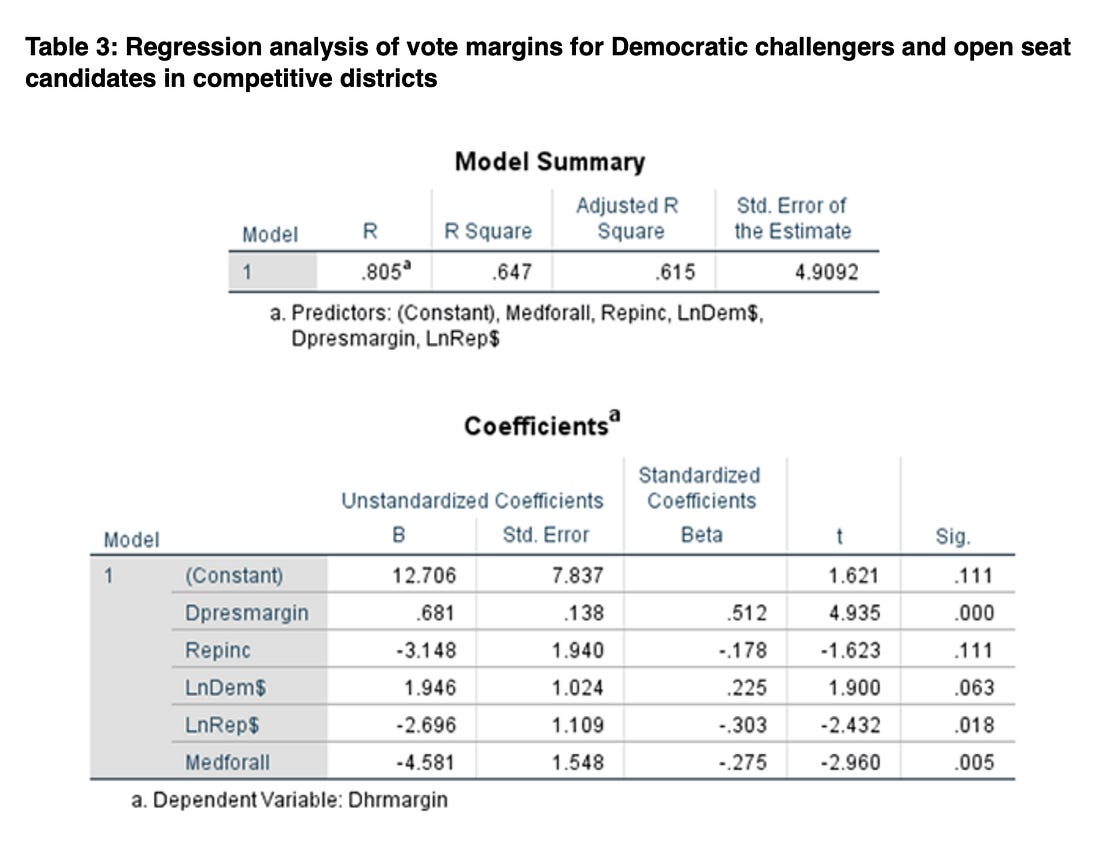Select the Medforall Sig. value .005
Screen dimensions: 1100x855
pyautogui.click(x=974, y=762)
